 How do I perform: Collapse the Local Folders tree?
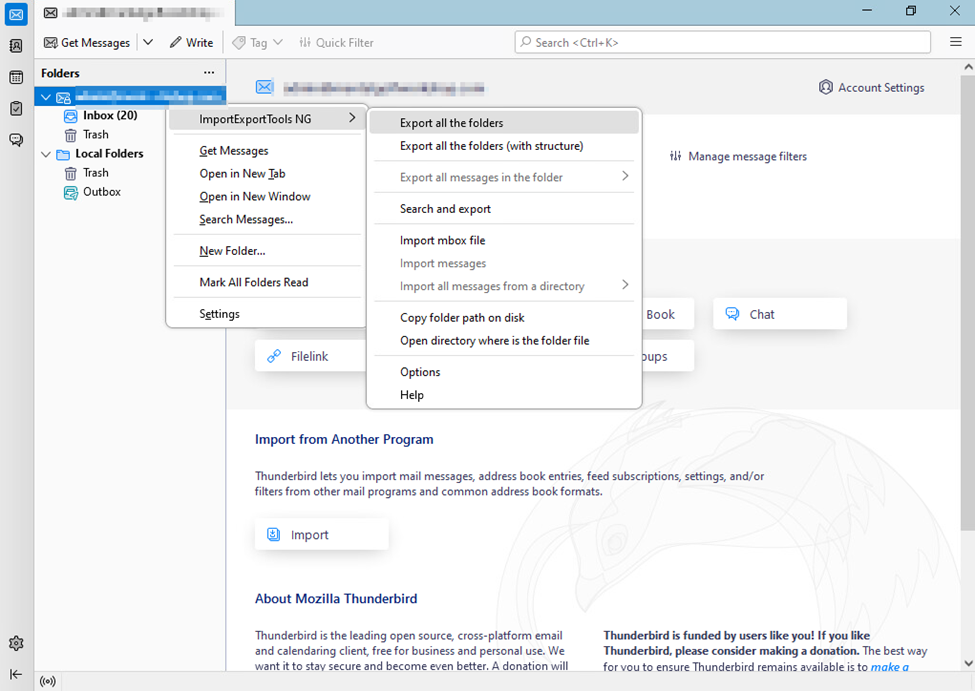pos(45,154)
